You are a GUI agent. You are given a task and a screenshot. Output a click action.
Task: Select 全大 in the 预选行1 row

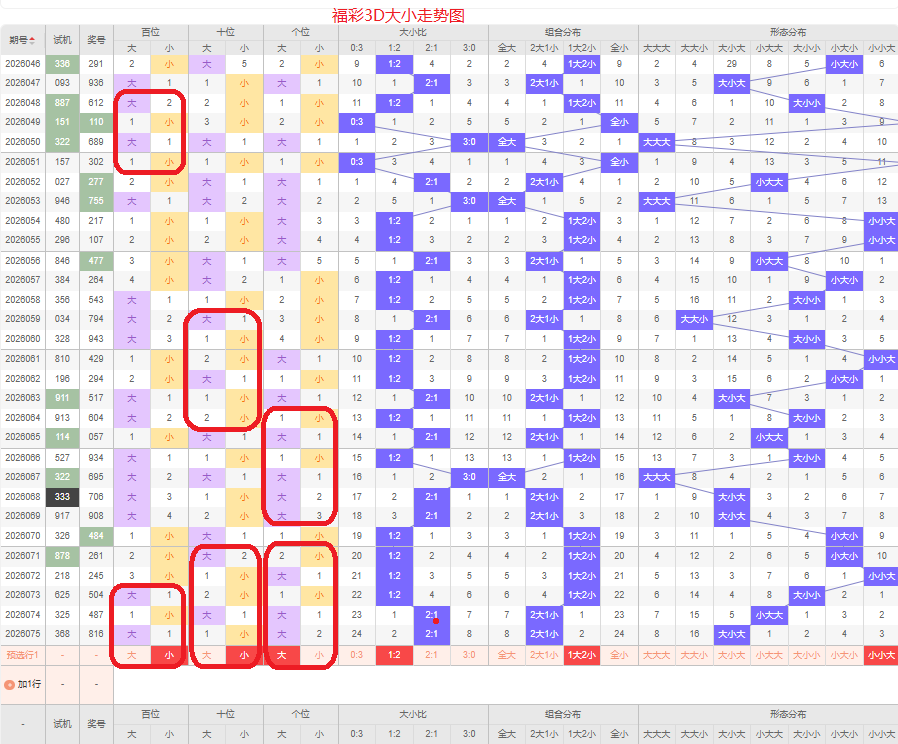[x=507, y=655]
